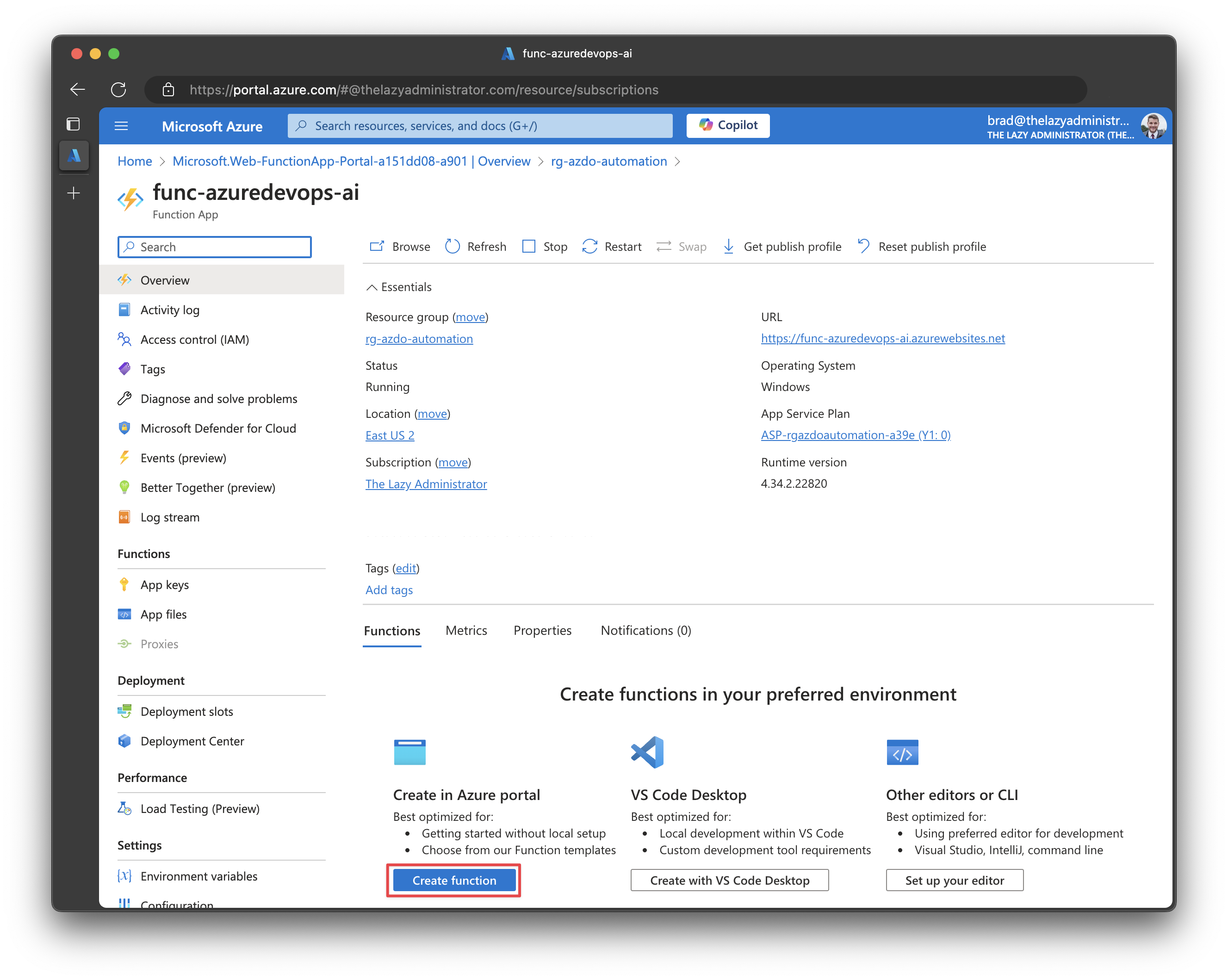
Task: Focus the Azure global search box
Action: tap(479, 126)
